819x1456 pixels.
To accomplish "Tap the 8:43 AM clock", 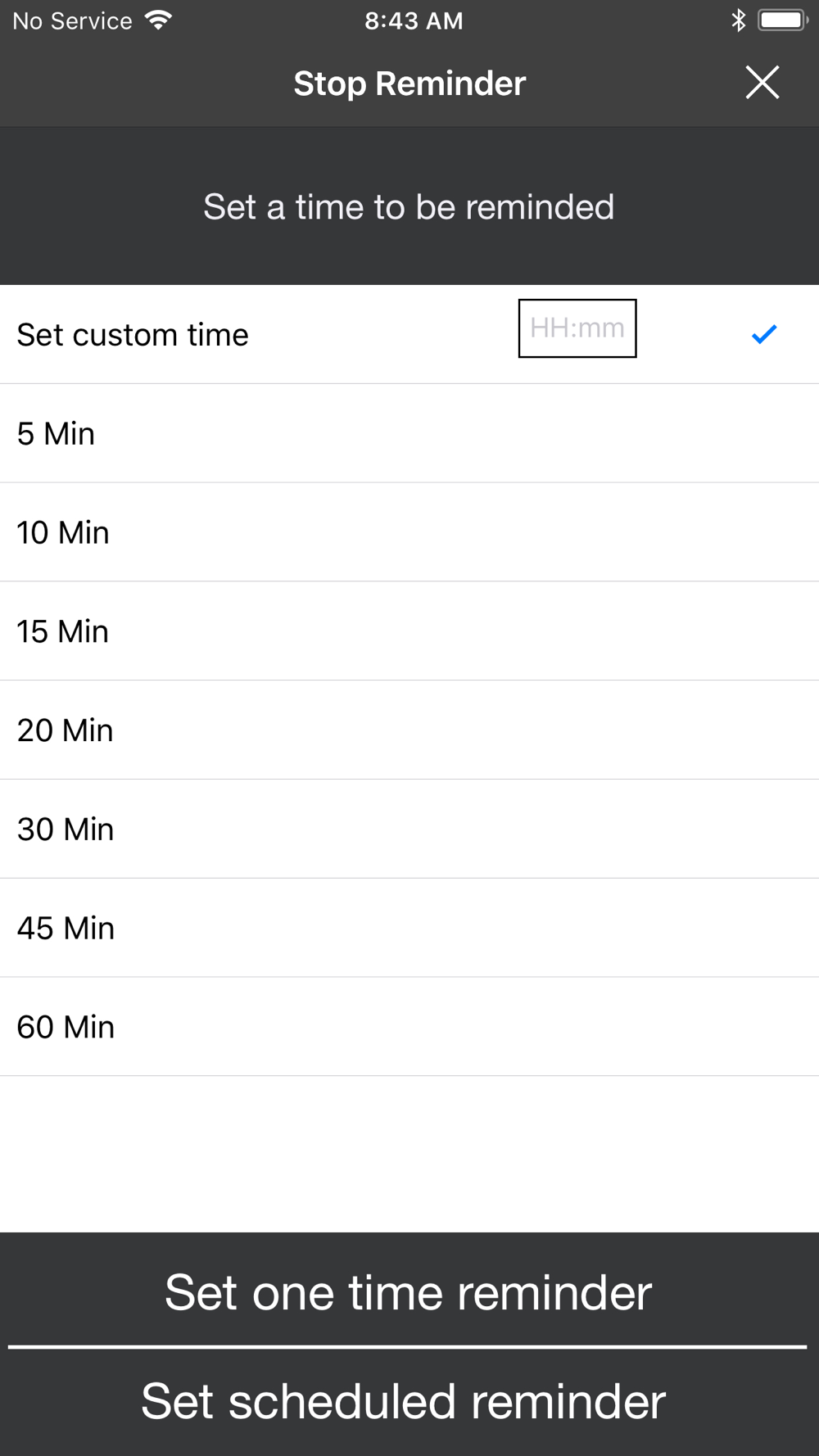I will click(414, 20).
